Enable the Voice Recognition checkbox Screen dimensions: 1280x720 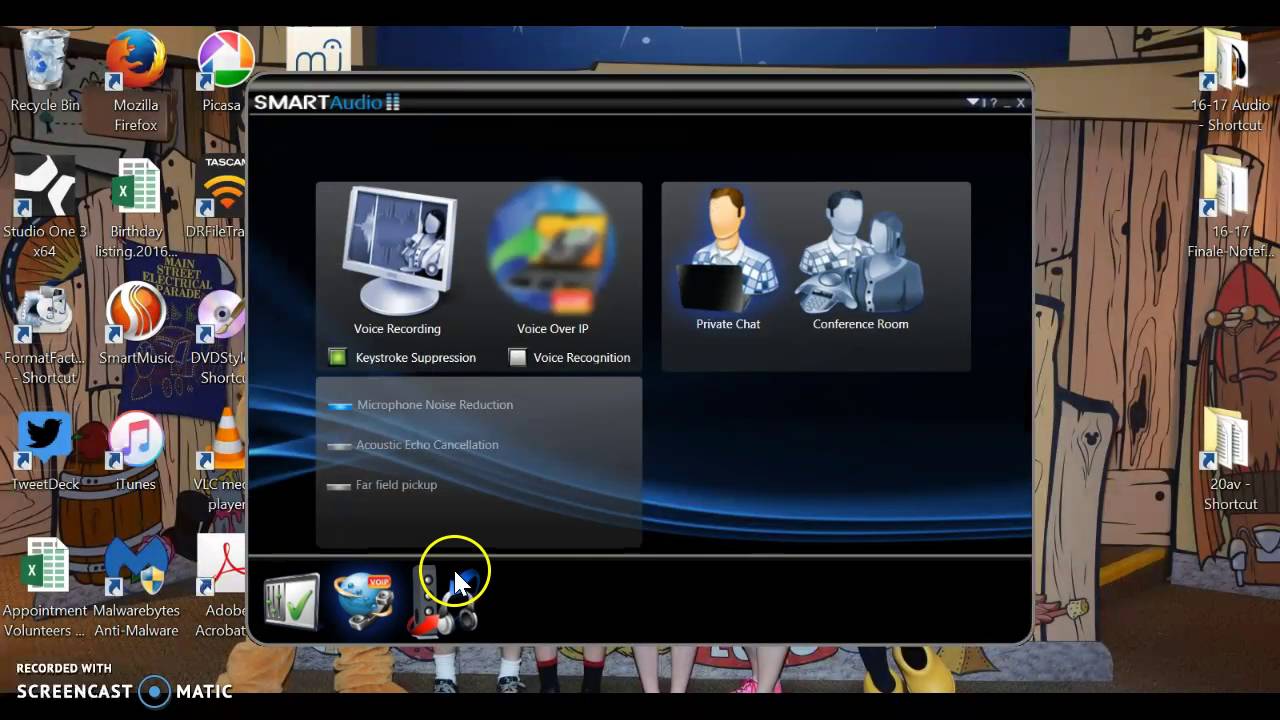pyautogui.click(x=517, y=357)
